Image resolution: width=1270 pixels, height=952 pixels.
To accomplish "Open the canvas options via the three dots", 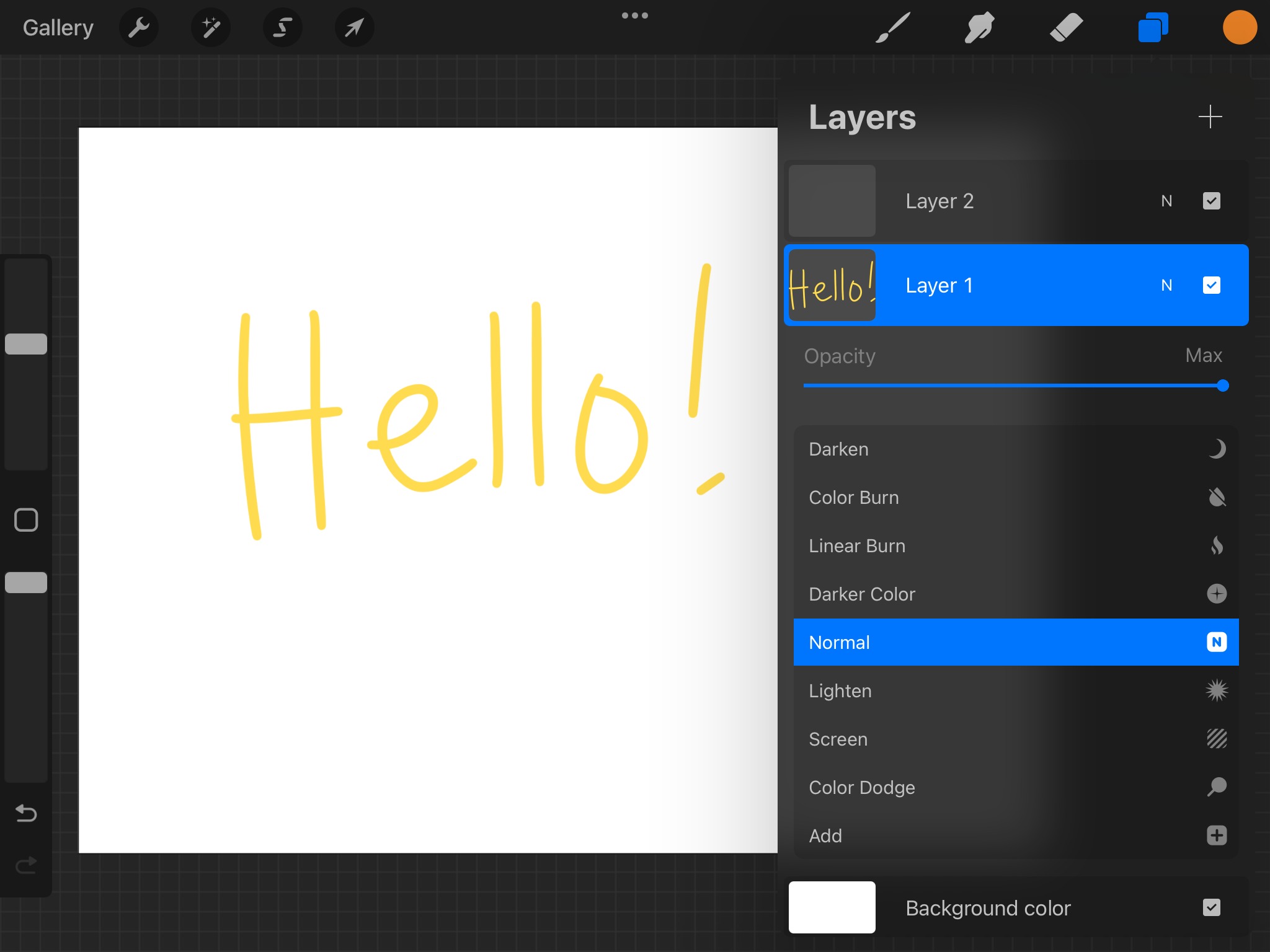I will [x=635, y=15].
